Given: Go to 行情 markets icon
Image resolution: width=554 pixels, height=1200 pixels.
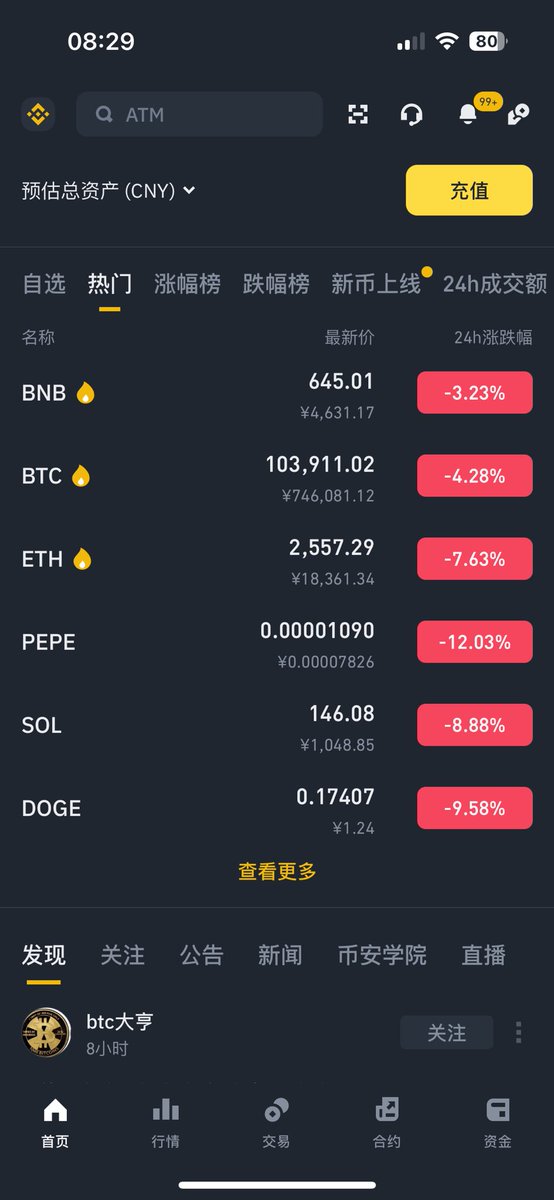Looking at the screenshot, I should 165,1121.
